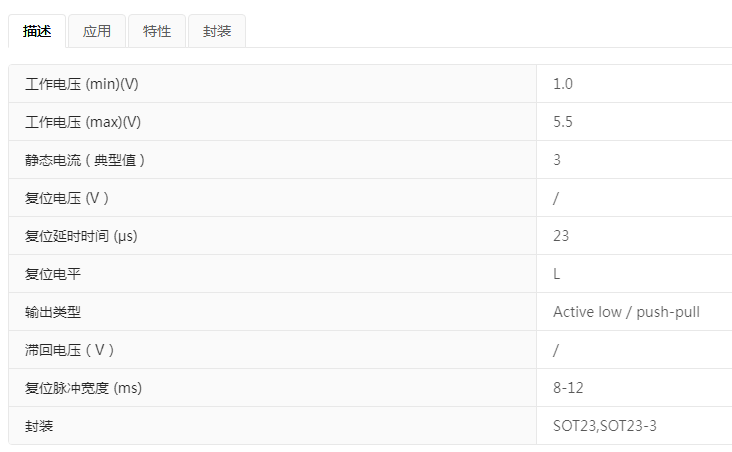Click the 输出类型 row label
This screenshot has height=452, width=732.
coord(53,312)
